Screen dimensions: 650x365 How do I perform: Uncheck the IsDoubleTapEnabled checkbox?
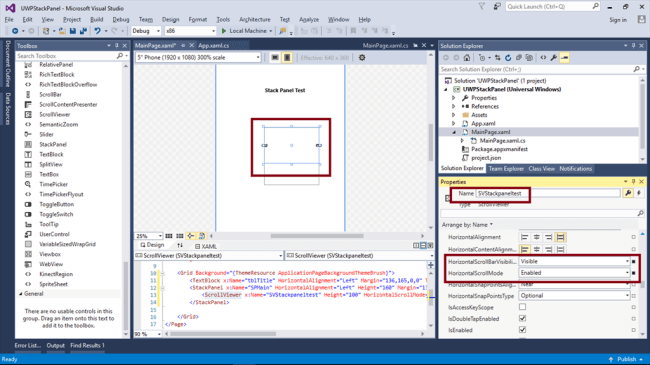click(x=522, y=319)
